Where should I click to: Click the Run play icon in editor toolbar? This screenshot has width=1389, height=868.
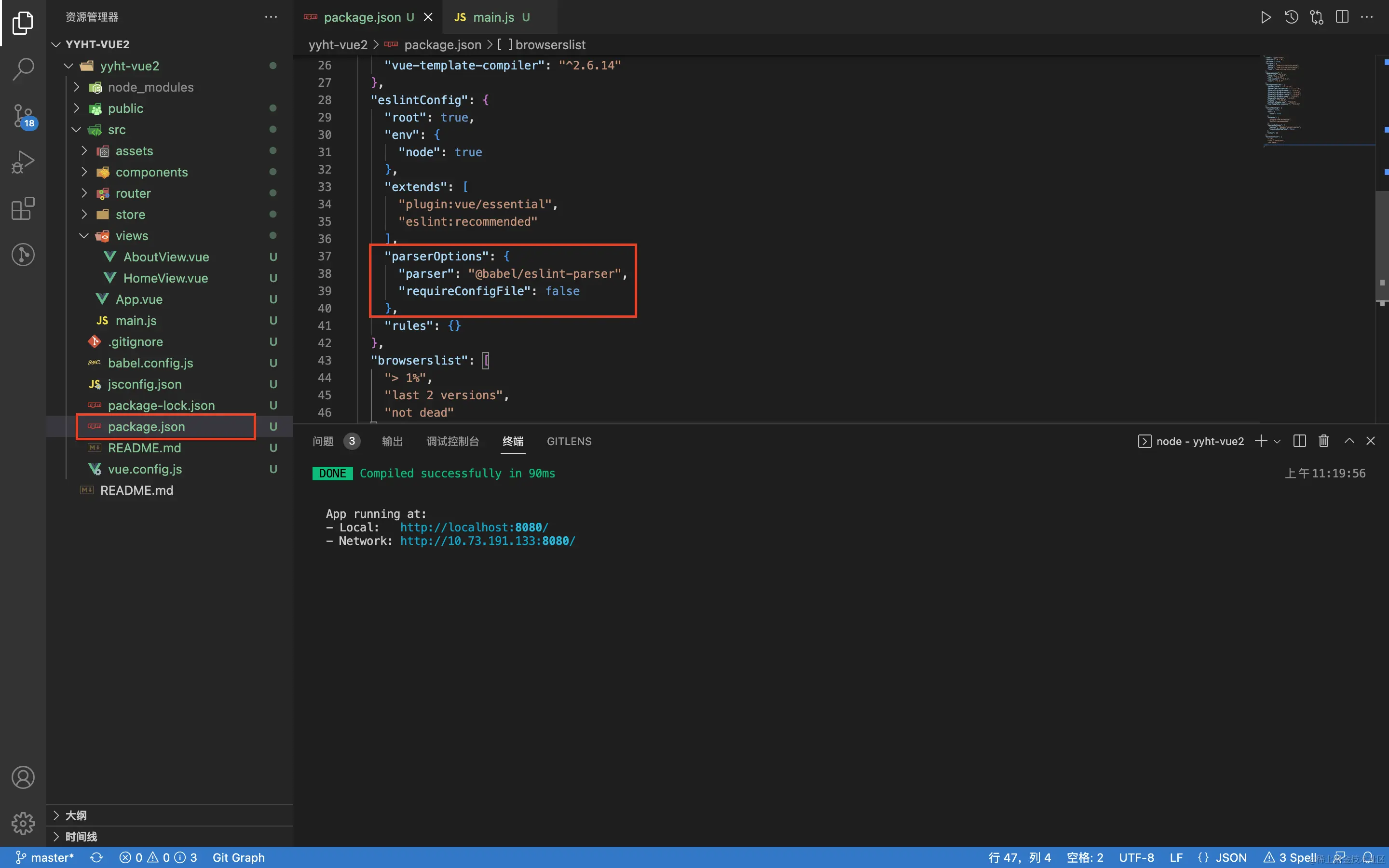tap(1266, 17)
